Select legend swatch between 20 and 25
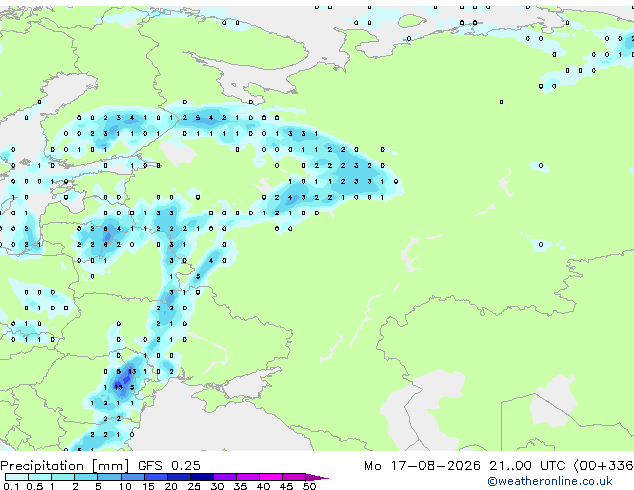The width and height of the screenshot is (634, 490). [179, 477]
